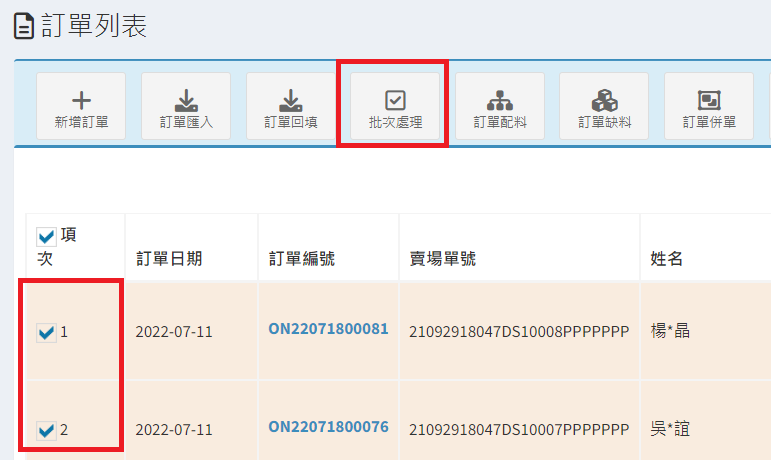Click the 賣場單號 column header
The width and height of the screenshot is (771, 460).
[x=442, y=259]
